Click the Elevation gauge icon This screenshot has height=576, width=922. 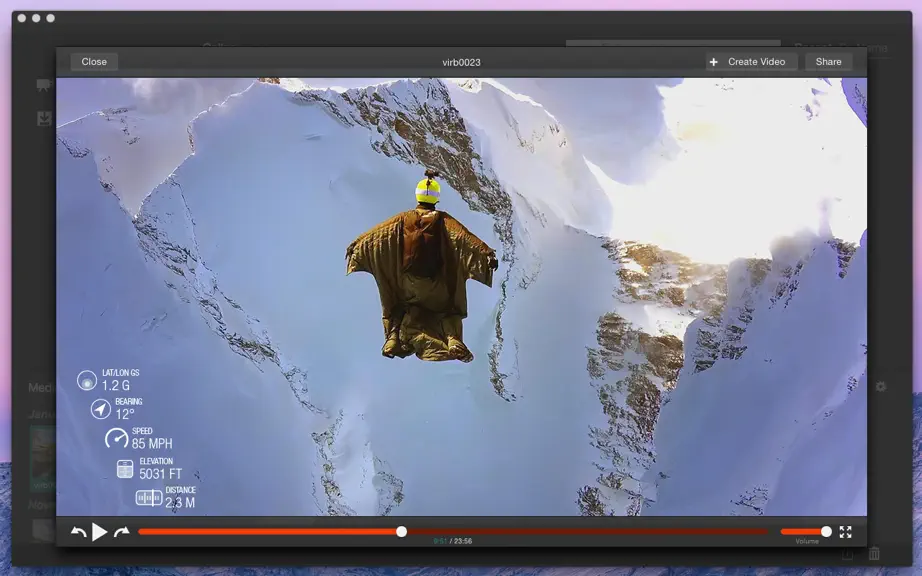[x=125, y=468]
